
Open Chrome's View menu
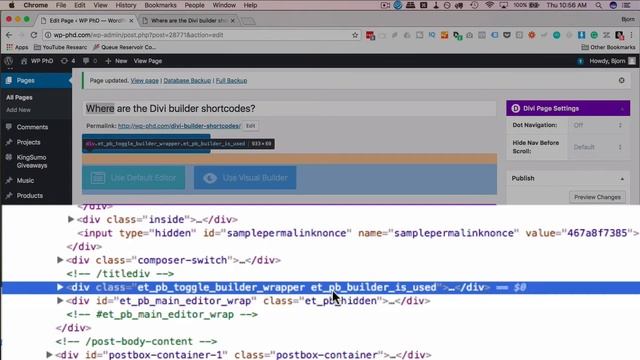pos(100,5)
